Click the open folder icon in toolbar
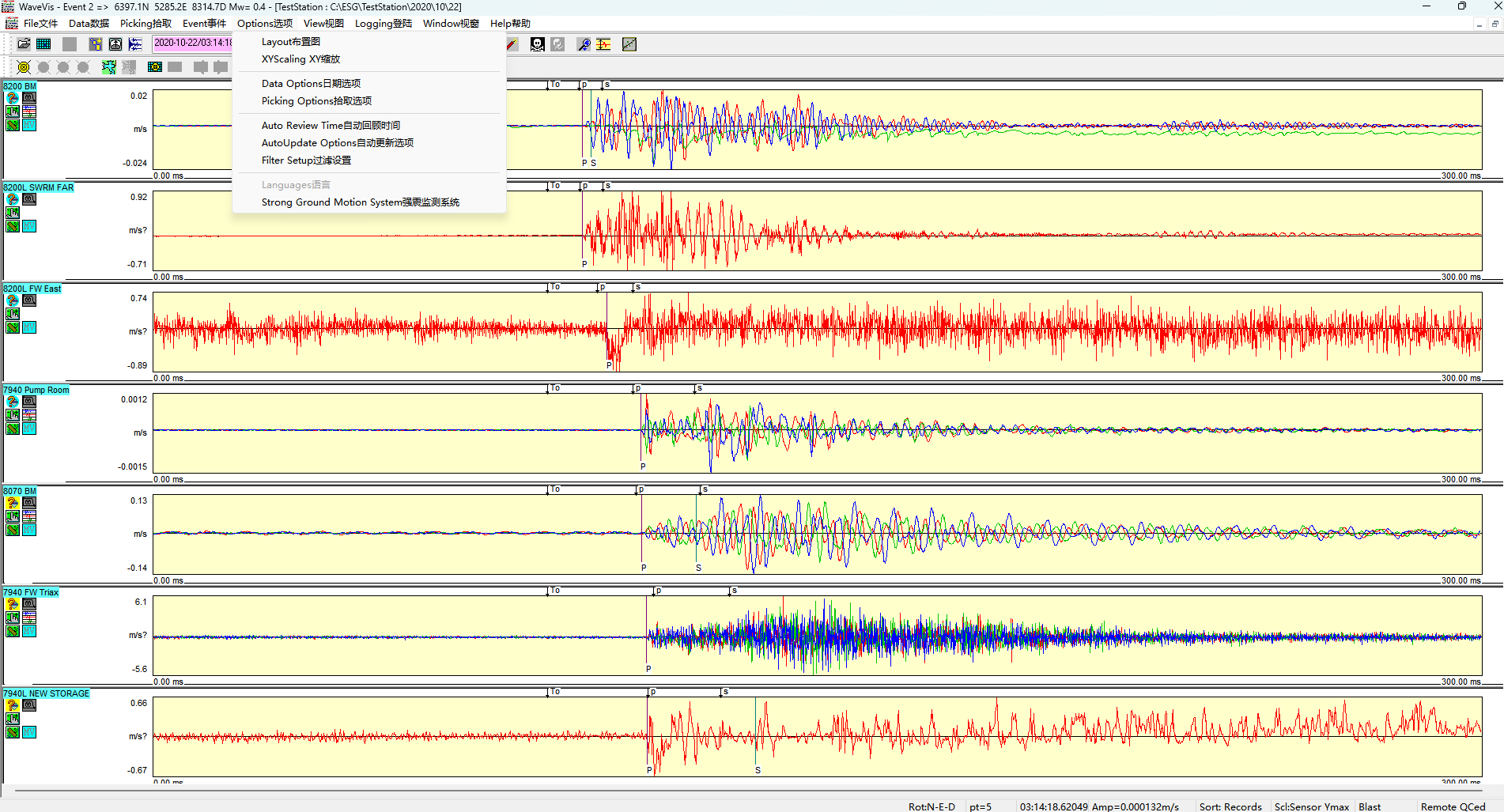The image size is (1504, 812). tap(24, 44)
